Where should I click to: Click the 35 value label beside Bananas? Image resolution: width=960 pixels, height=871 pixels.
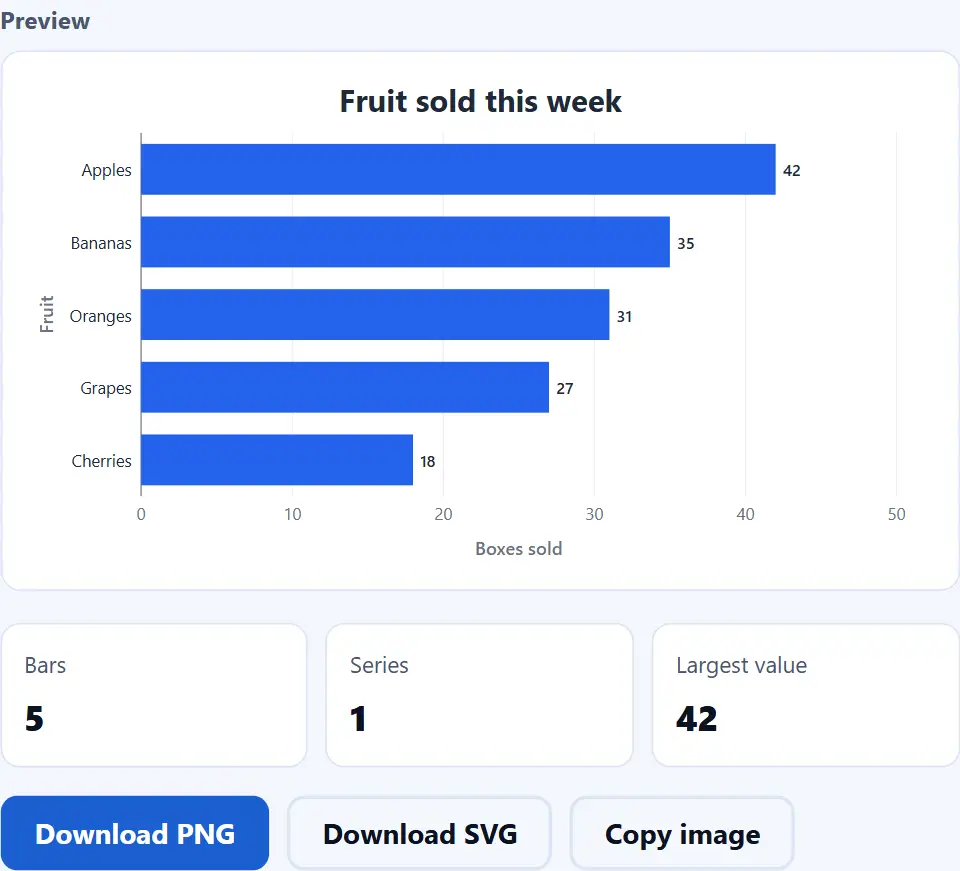(686, 244)
